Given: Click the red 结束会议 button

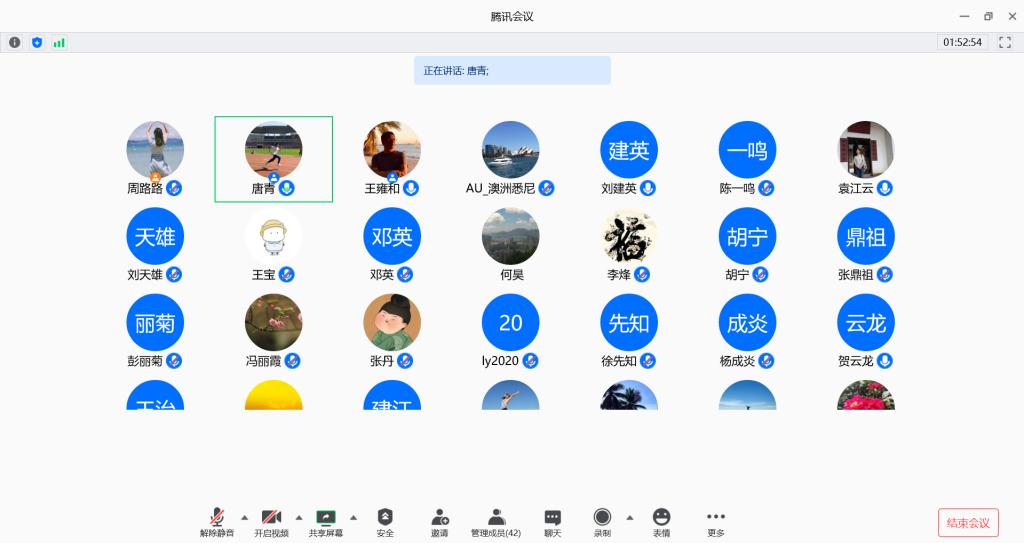Looking at the screenshot, I should pyautogui.click(x=968, y=523).
